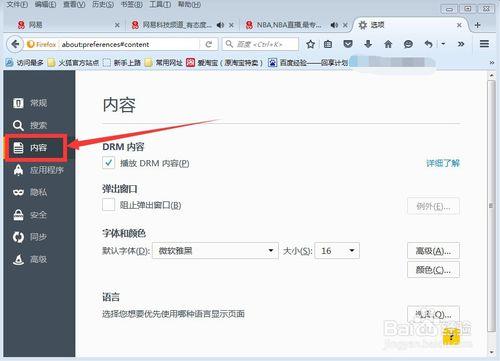Open a new tab with plus
Screen dimensions: 500x361
477,25
